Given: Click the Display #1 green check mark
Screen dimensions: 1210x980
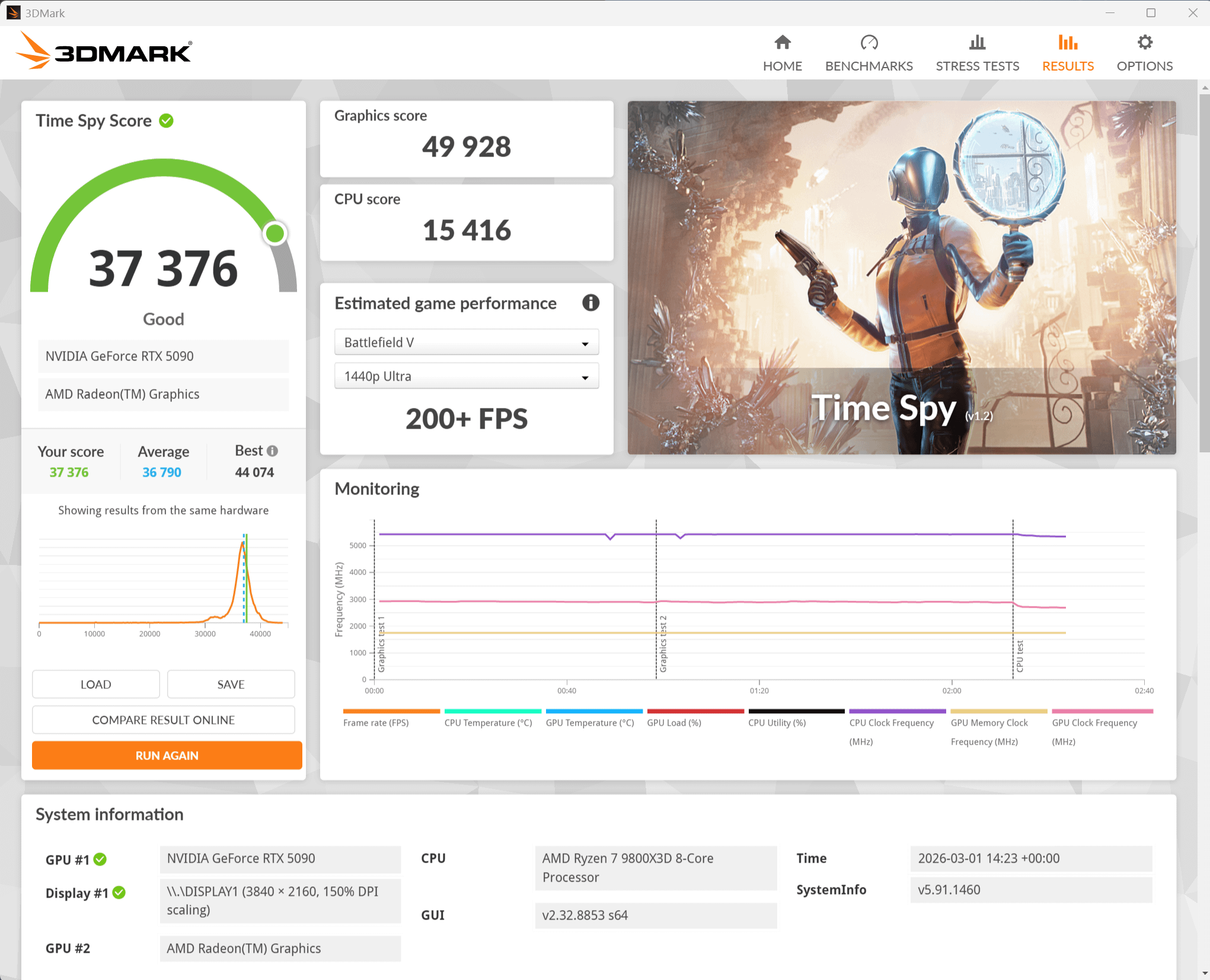Looking at the screenshot, I should point(119,893).
